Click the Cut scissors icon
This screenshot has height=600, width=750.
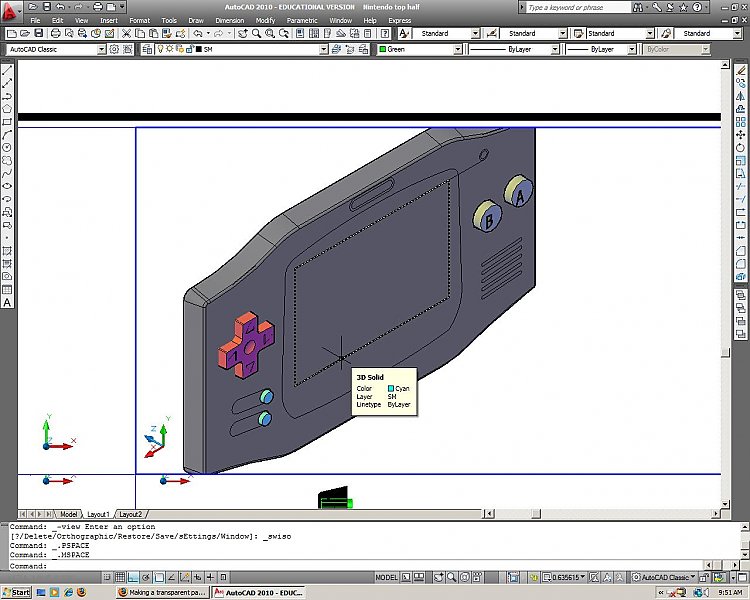click(126, 33)
